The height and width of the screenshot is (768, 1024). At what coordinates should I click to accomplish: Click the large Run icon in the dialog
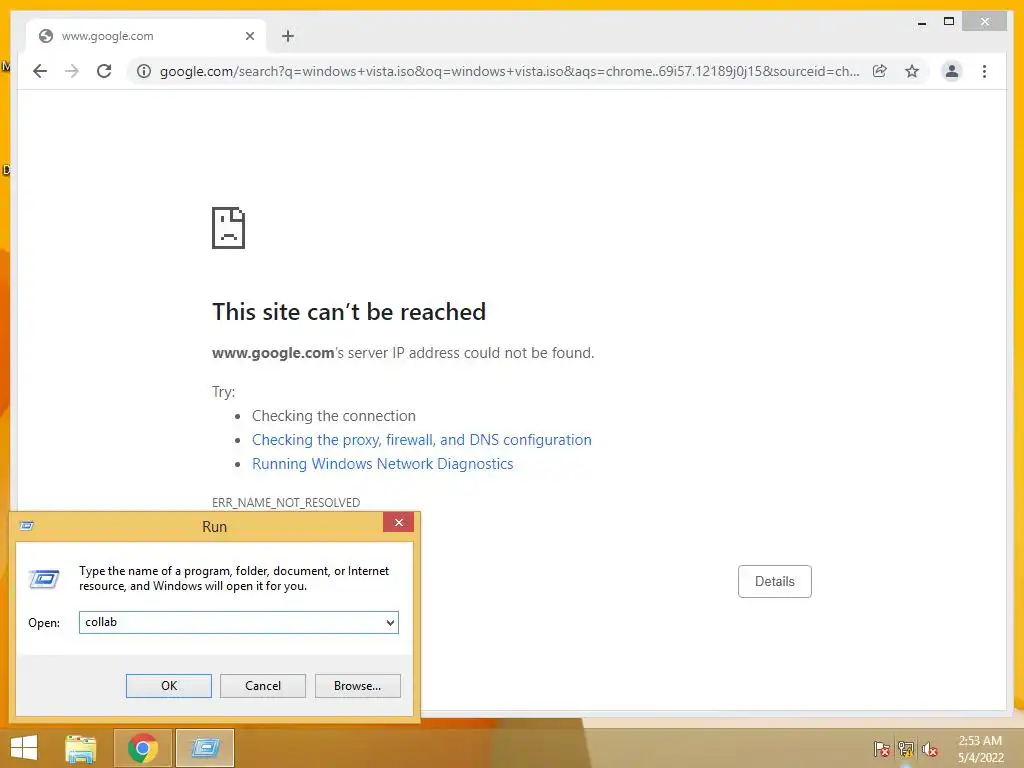tap(44, 579)
